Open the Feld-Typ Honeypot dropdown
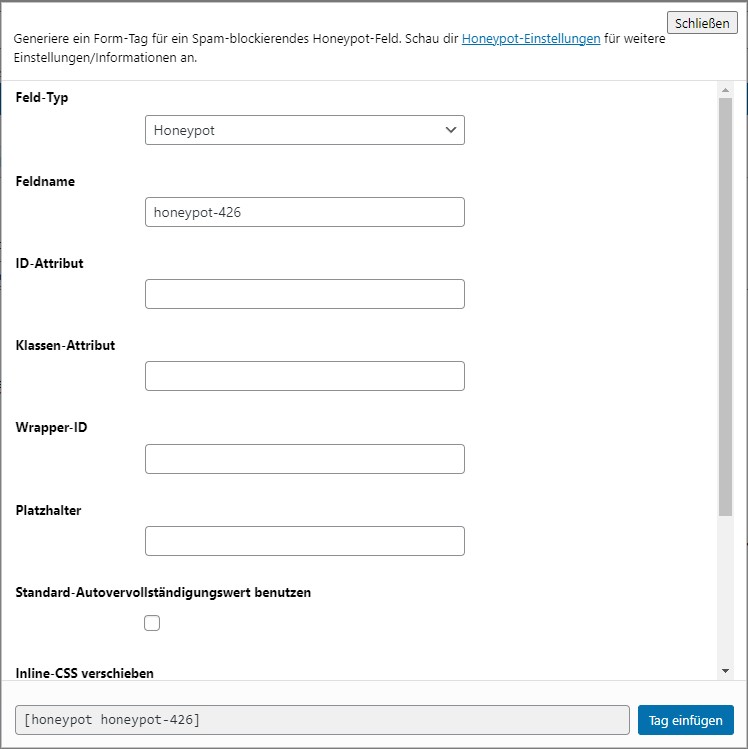The image size is (748, 749). pyautogui.click(x=304, y=130)
